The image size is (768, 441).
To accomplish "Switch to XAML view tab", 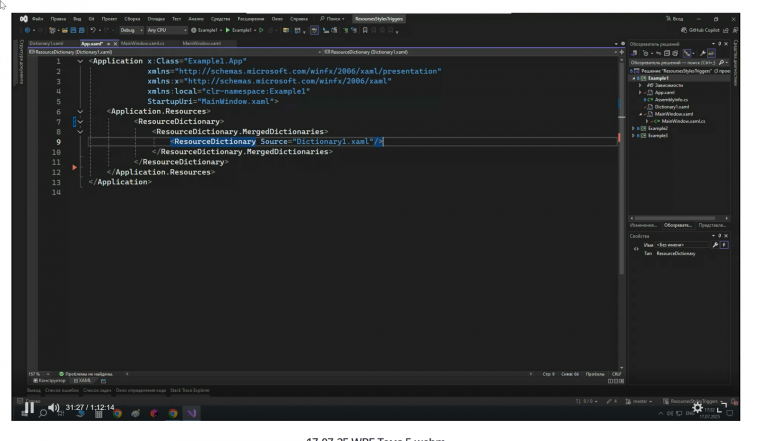I will 82,381.
